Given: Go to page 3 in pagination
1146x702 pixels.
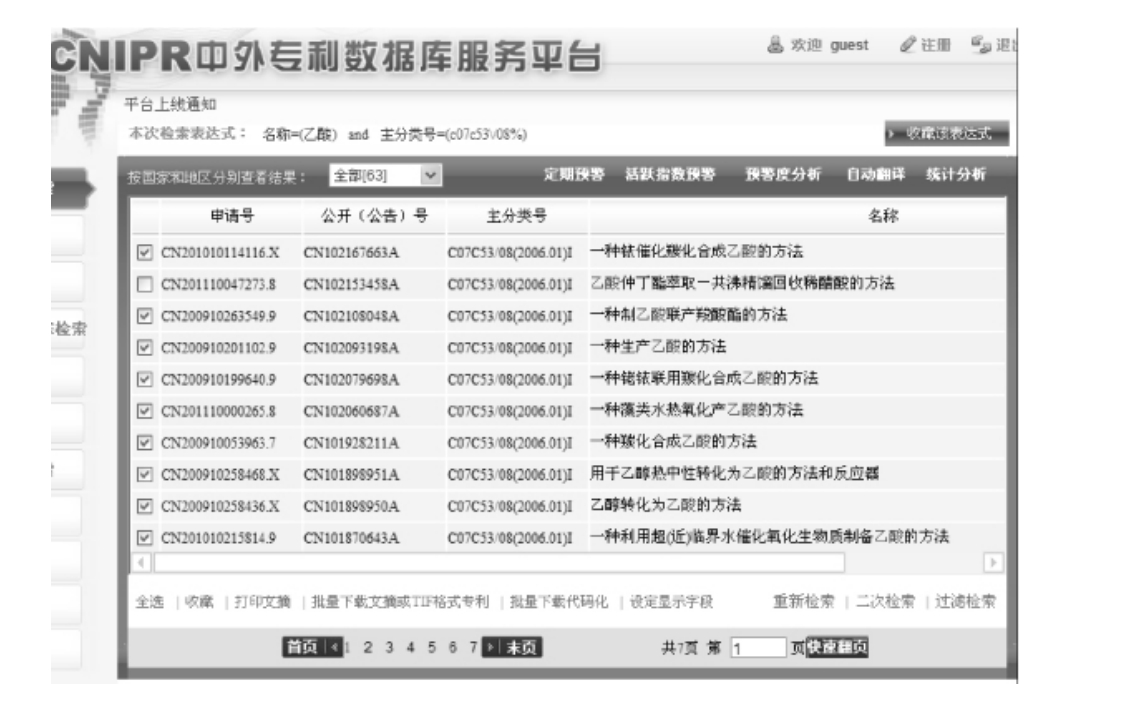Looking at the screenshot, I should 390,647.
